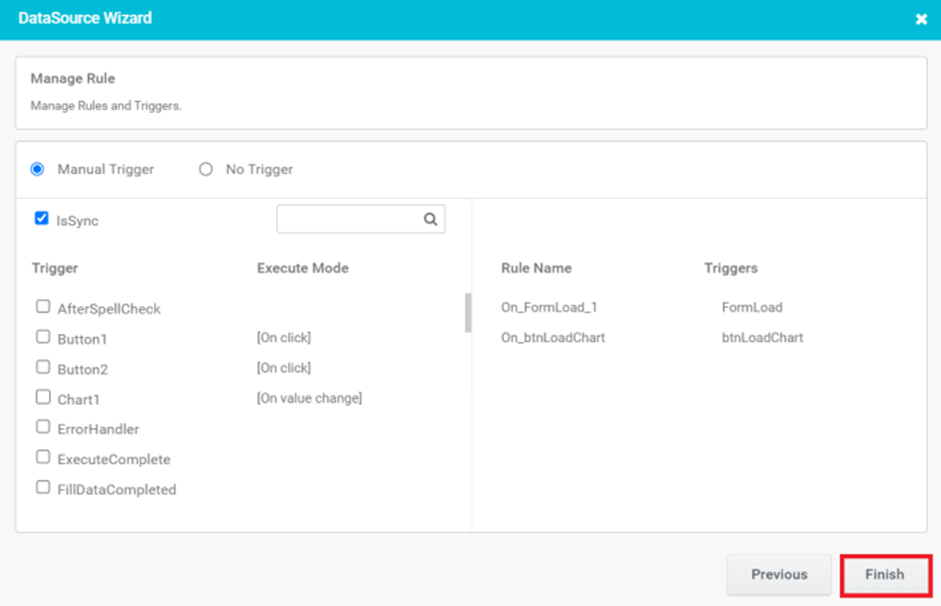The height and width of the screenshot is (606, 941).
Task: Select the On_btnLoadChart rule row
Action: [x=652, y=337]
